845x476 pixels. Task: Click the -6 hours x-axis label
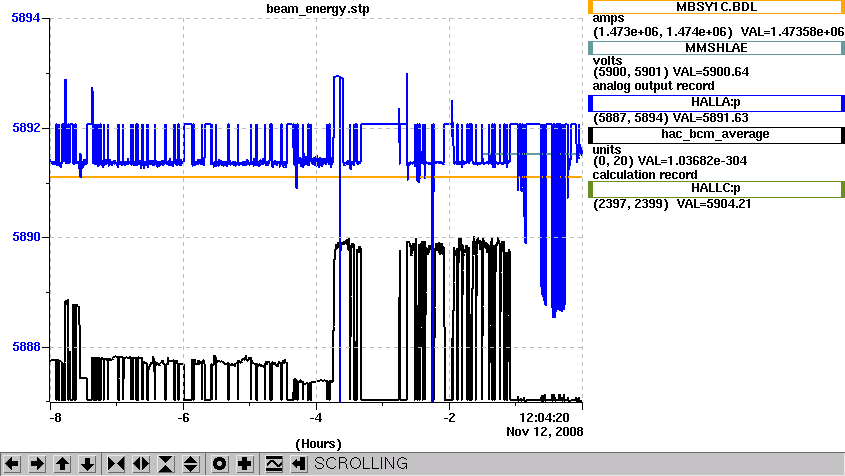183,418
